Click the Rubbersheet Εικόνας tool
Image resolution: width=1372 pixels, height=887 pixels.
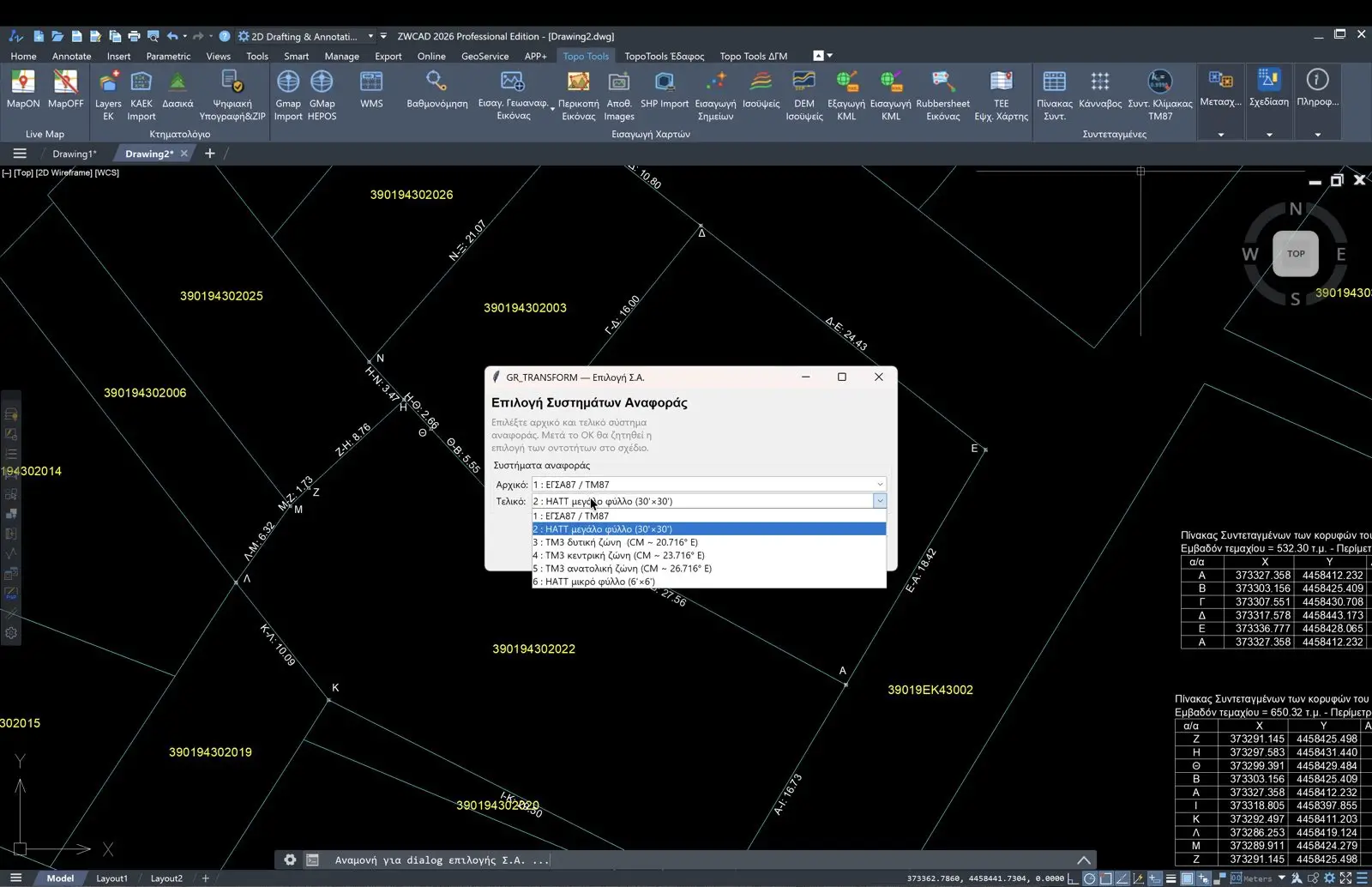pyautogui.click(x=942, y=95)
